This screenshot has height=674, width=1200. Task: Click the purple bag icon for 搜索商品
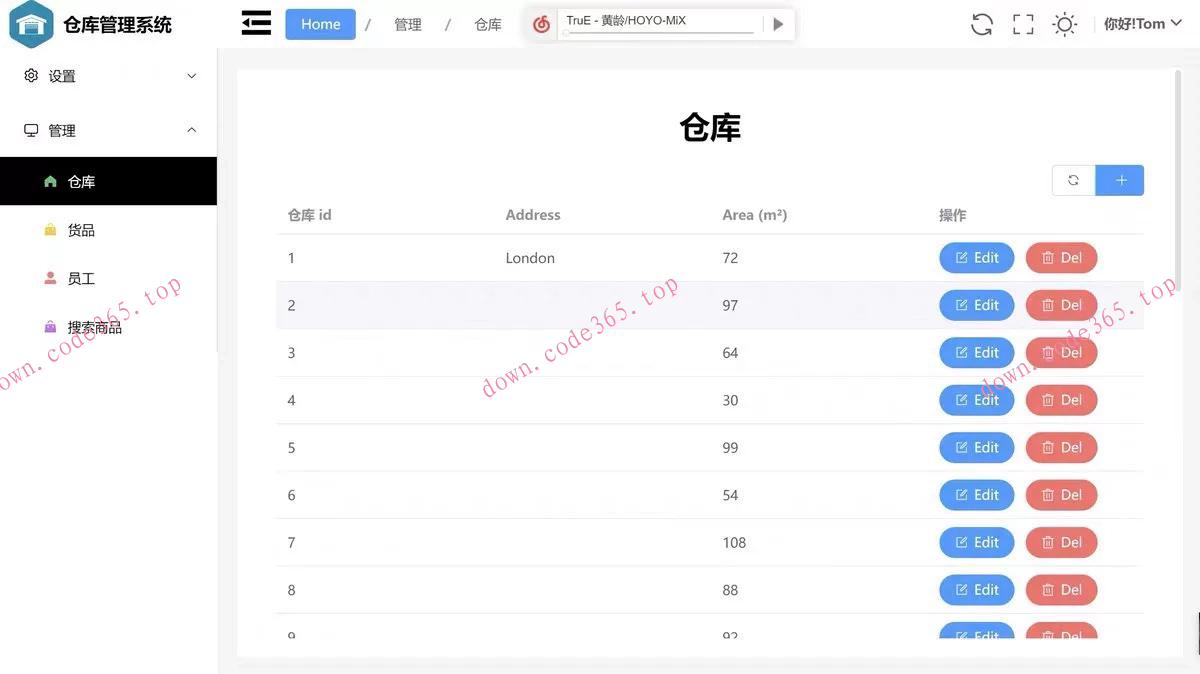click(50, 327)
